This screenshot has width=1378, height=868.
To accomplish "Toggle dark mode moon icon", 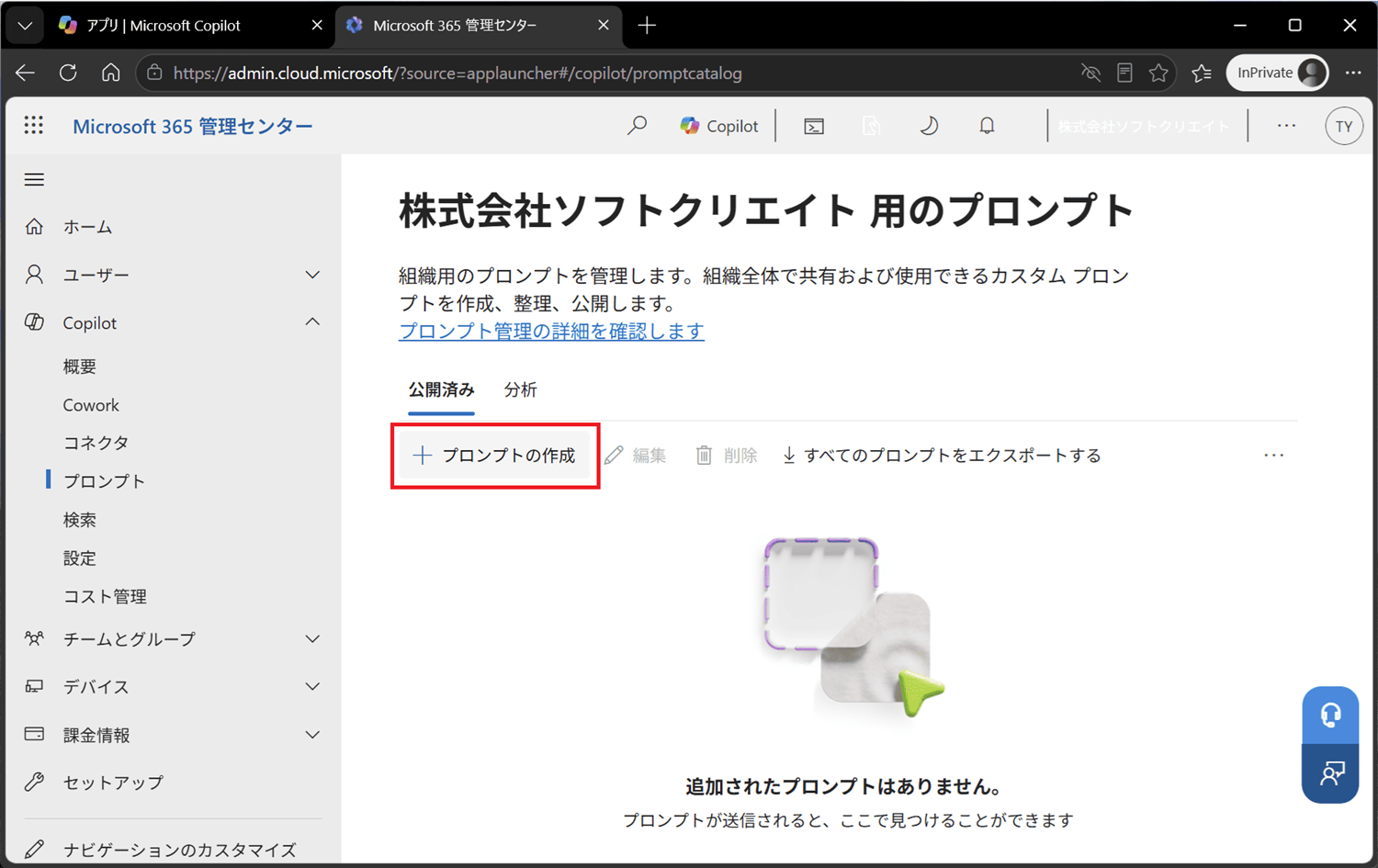I will click(x=929, y=126).
